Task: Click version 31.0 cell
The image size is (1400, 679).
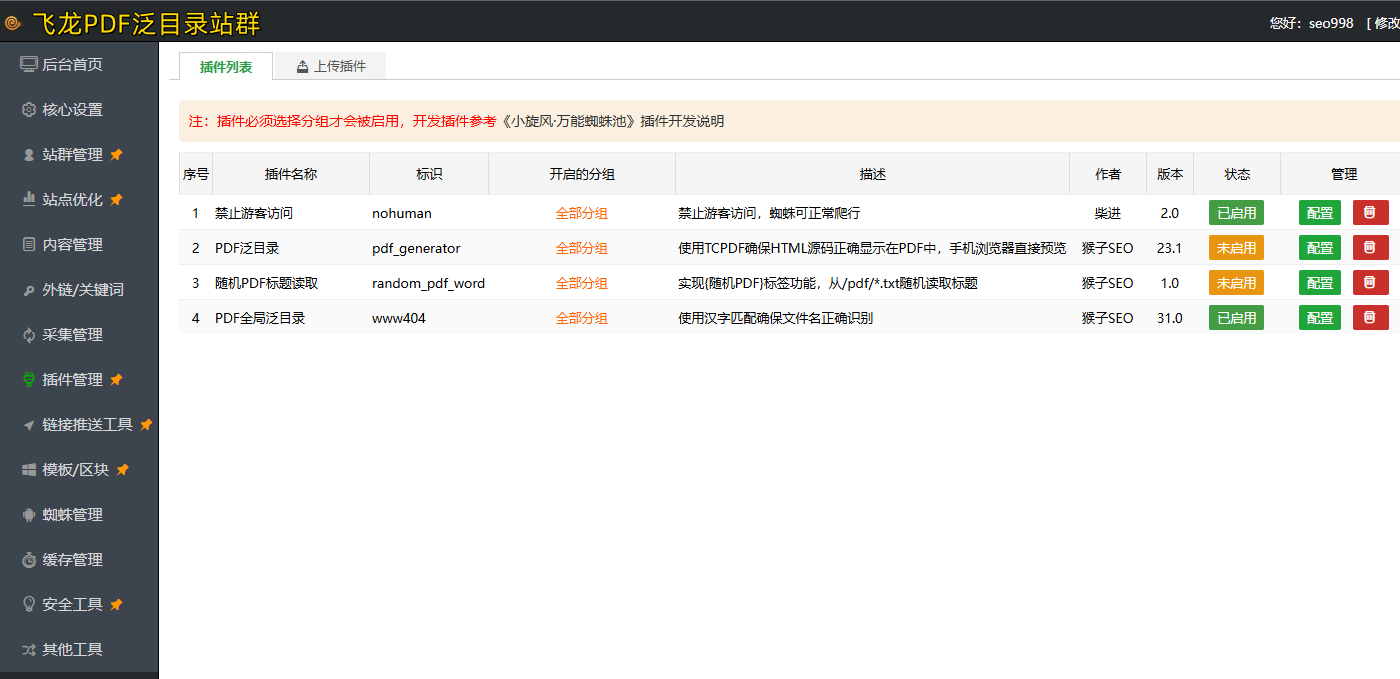Action: click(1170, 318)
